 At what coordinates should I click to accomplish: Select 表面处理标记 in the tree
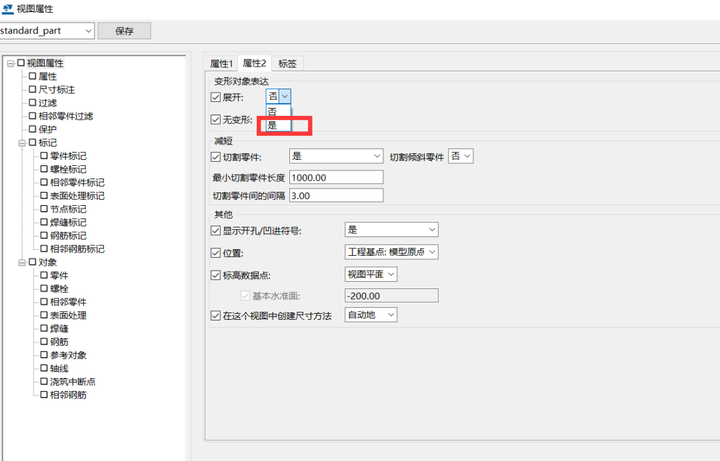coord(77,197)
